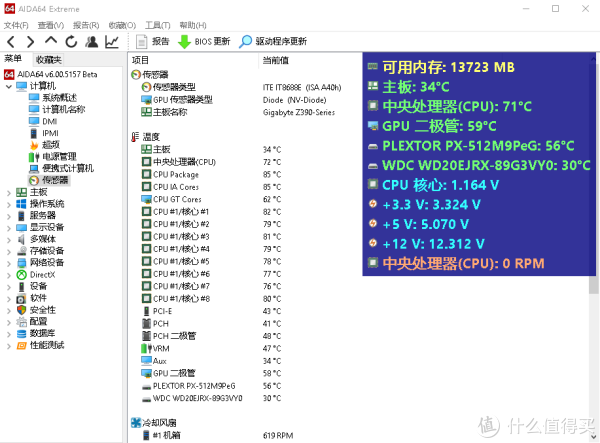
Task: Click the orange icon for 性能测试
Action: (21, 345)
